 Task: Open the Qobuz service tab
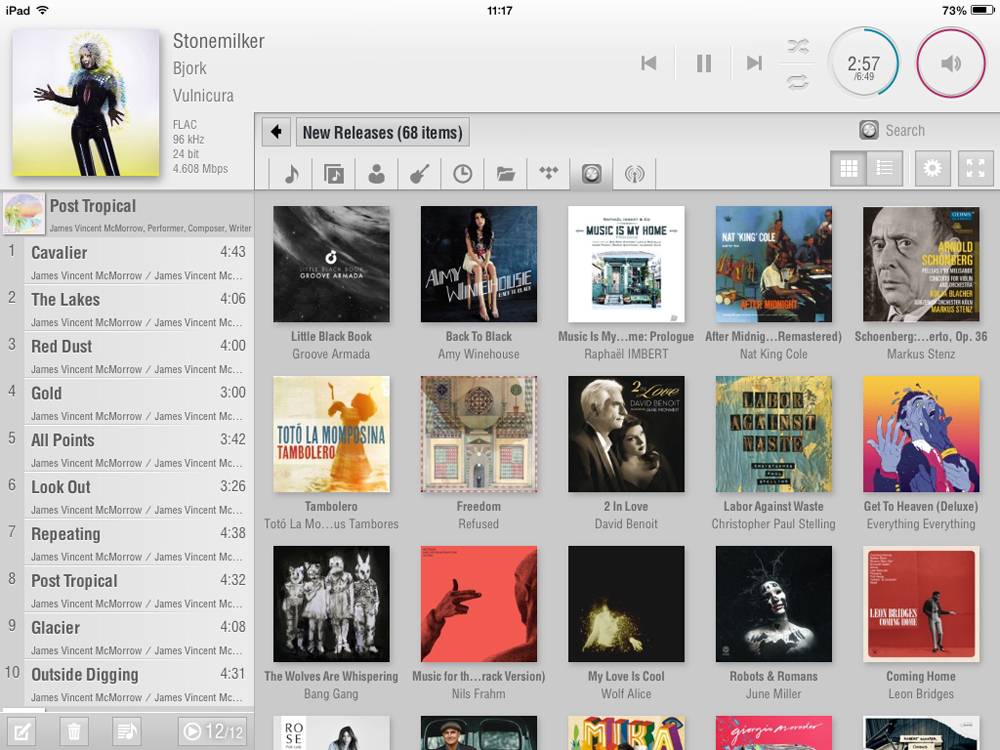(x=591, y=173)
